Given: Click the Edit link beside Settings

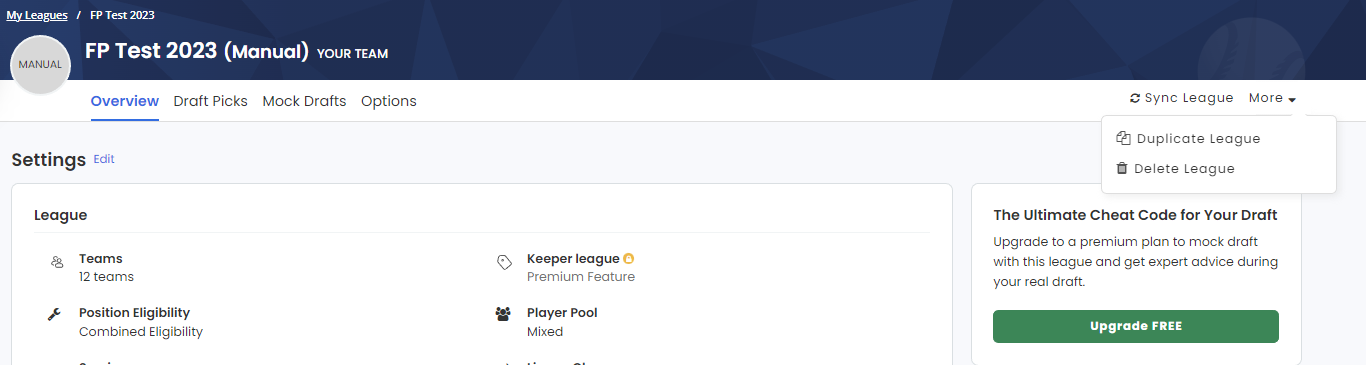Looking at the screenshot, I should (x=104, y=159).
